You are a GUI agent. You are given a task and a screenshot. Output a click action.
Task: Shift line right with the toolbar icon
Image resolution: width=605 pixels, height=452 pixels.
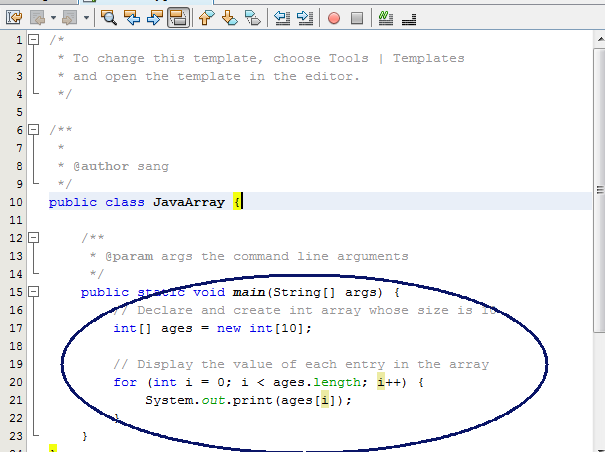coord(304,17)
